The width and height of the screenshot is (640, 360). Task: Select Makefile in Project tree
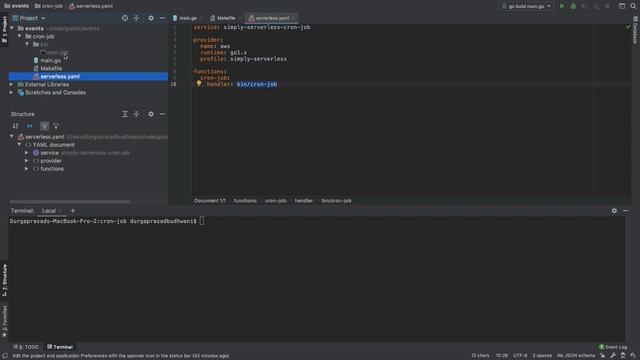[51, 69]
